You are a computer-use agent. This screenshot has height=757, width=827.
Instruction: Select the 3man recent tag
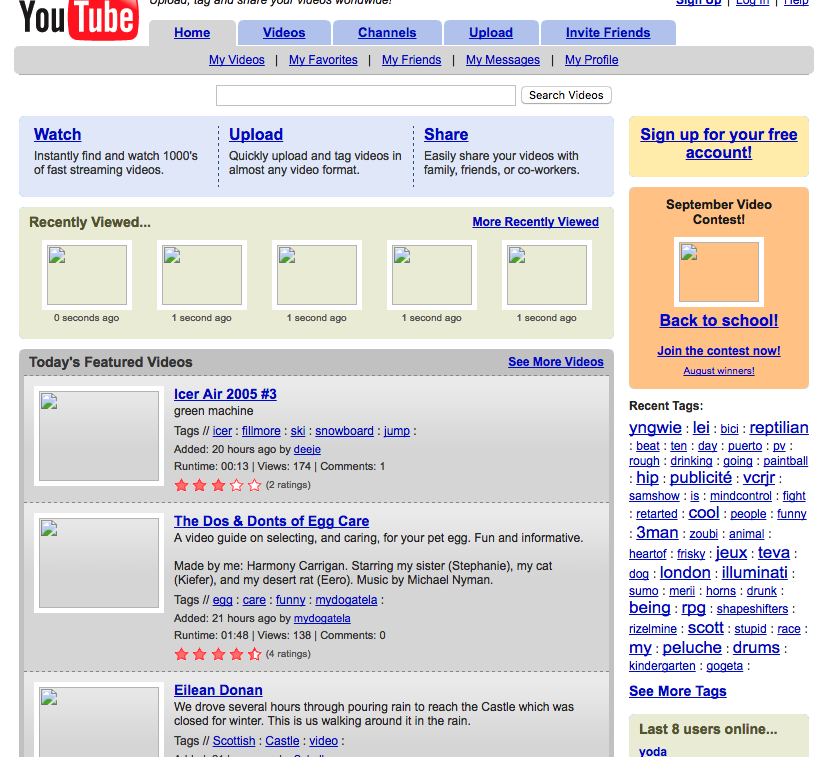657,533
